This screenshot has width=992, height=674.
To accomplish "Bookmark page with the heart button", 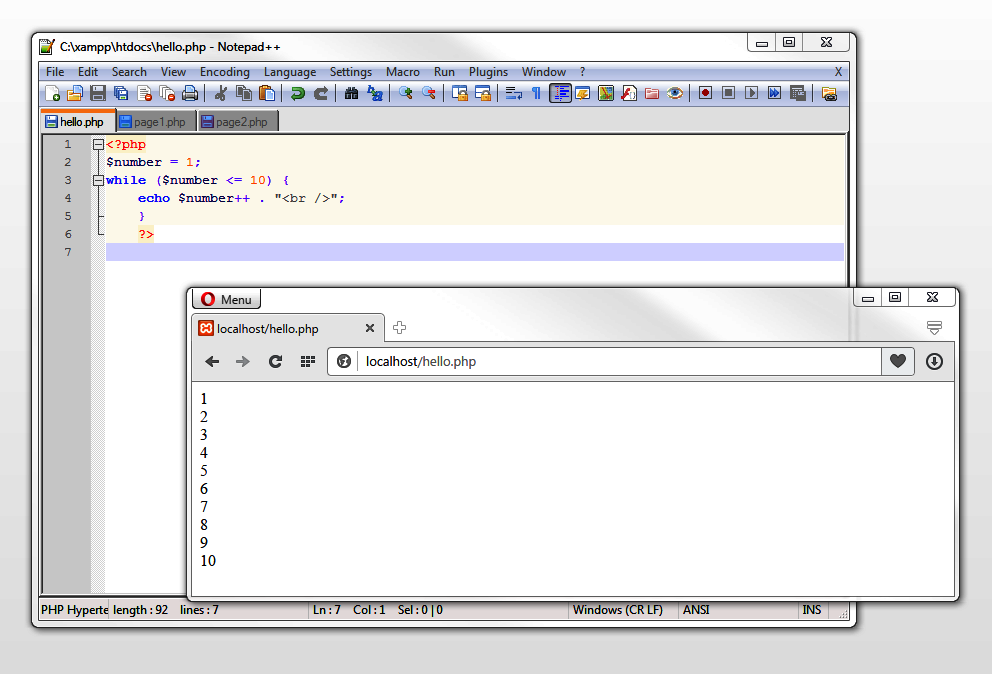I will 897,362.
